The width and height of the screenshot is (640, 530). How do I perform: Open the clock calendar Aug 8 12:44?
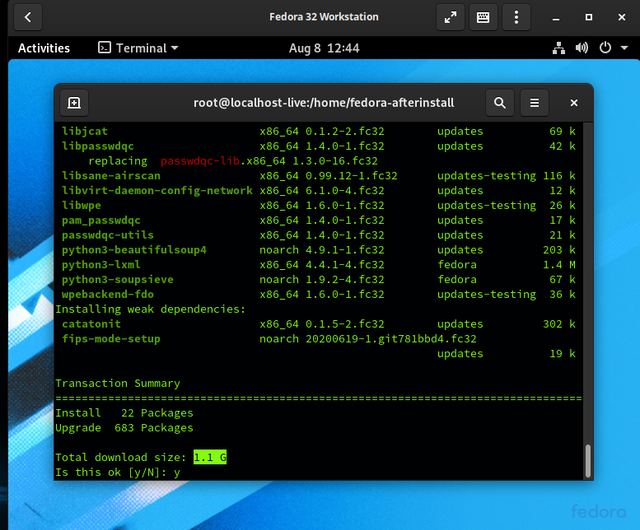click(x=324, y=48)
